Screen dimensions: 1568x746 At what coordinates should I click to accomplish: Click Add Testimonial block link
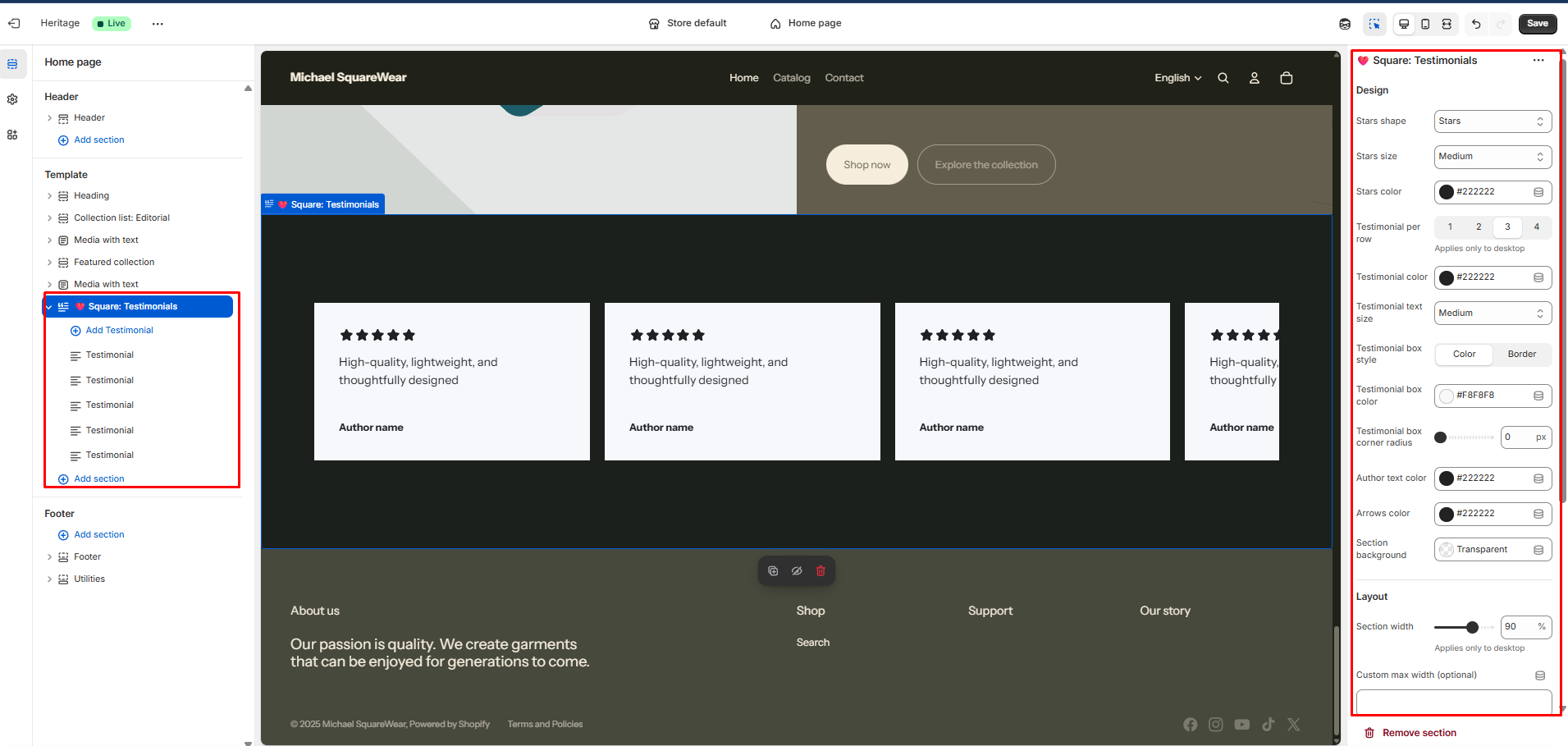[x=119, y=331]
